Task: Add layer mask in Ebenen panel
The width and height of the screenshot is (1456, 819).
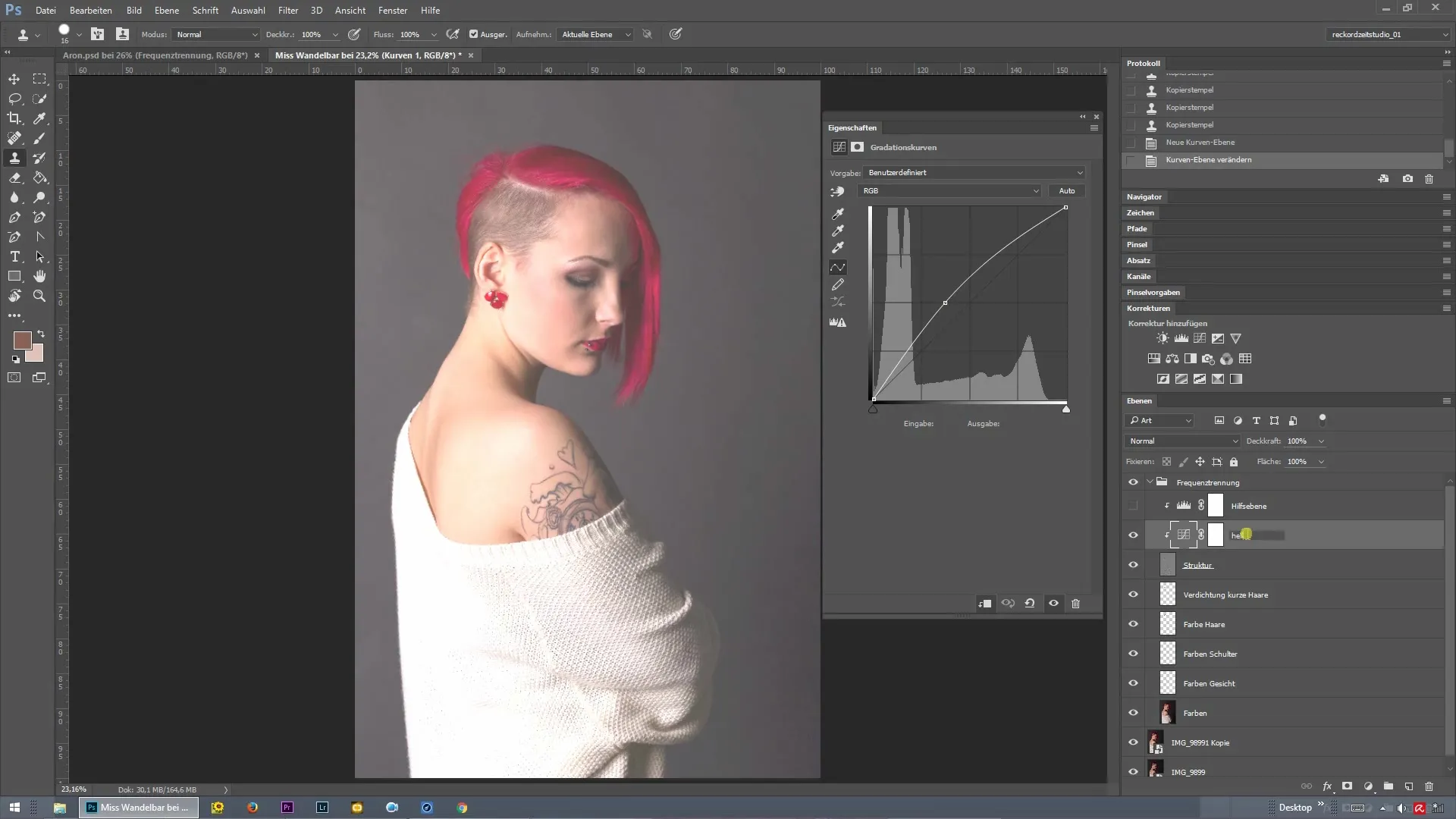Action: (x=1347, y=786)
